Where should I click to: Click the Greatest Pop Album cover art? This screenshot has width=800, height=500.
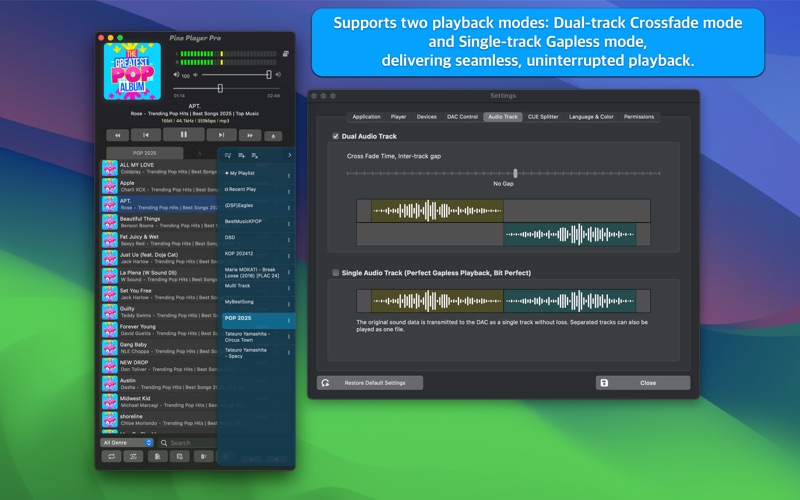pos(132,71)
